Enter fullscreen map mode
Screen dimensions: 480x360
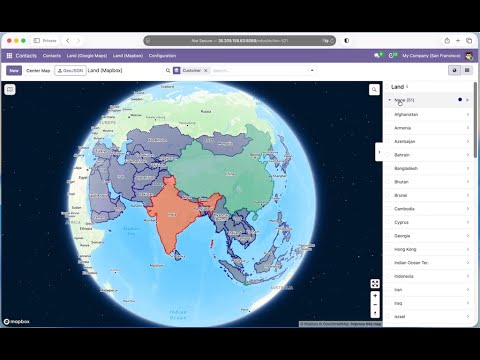(x=375, y=284)
